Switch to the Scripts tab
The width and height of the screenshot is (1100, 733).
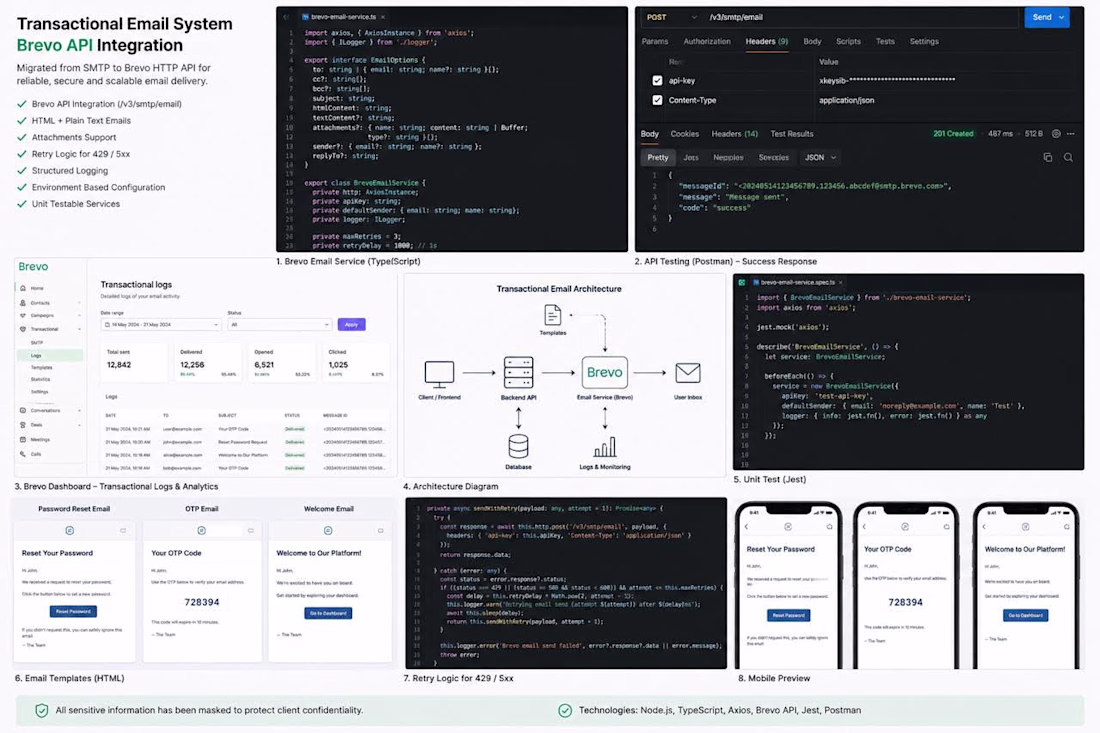[x=848, y=41]
